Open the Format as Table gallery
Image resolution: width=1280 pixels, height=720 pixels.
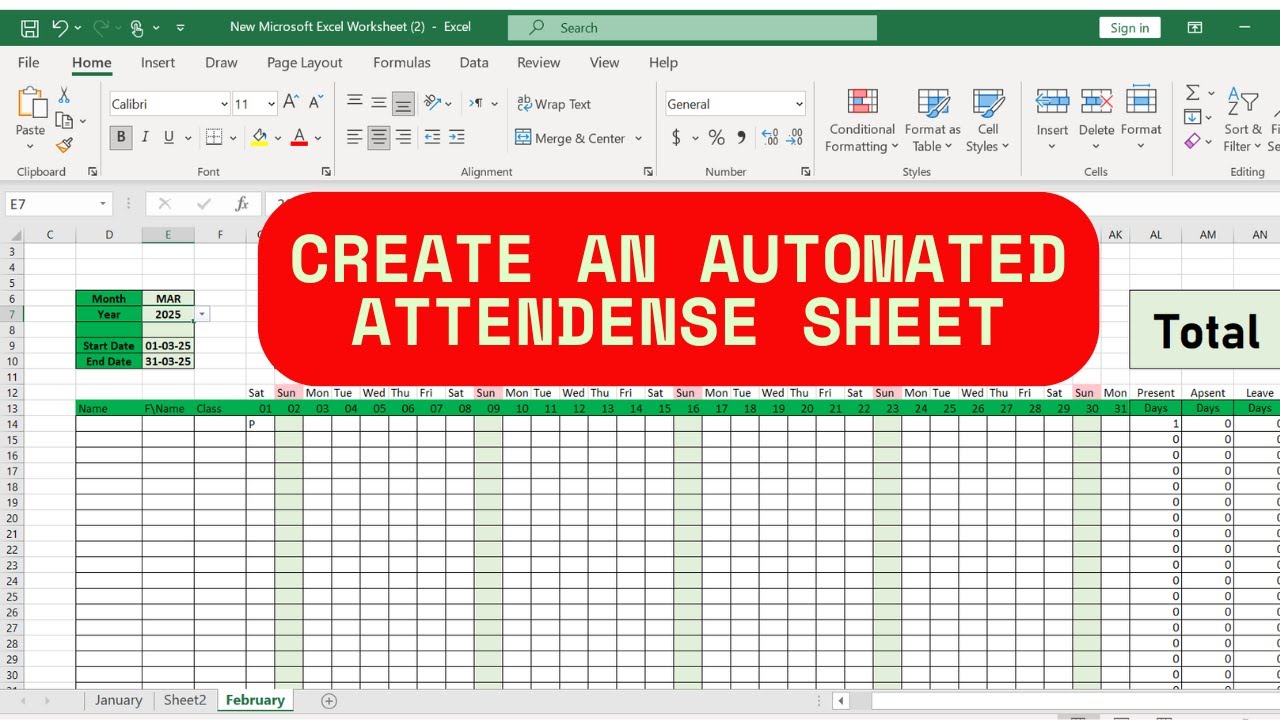tap(933, 121)
